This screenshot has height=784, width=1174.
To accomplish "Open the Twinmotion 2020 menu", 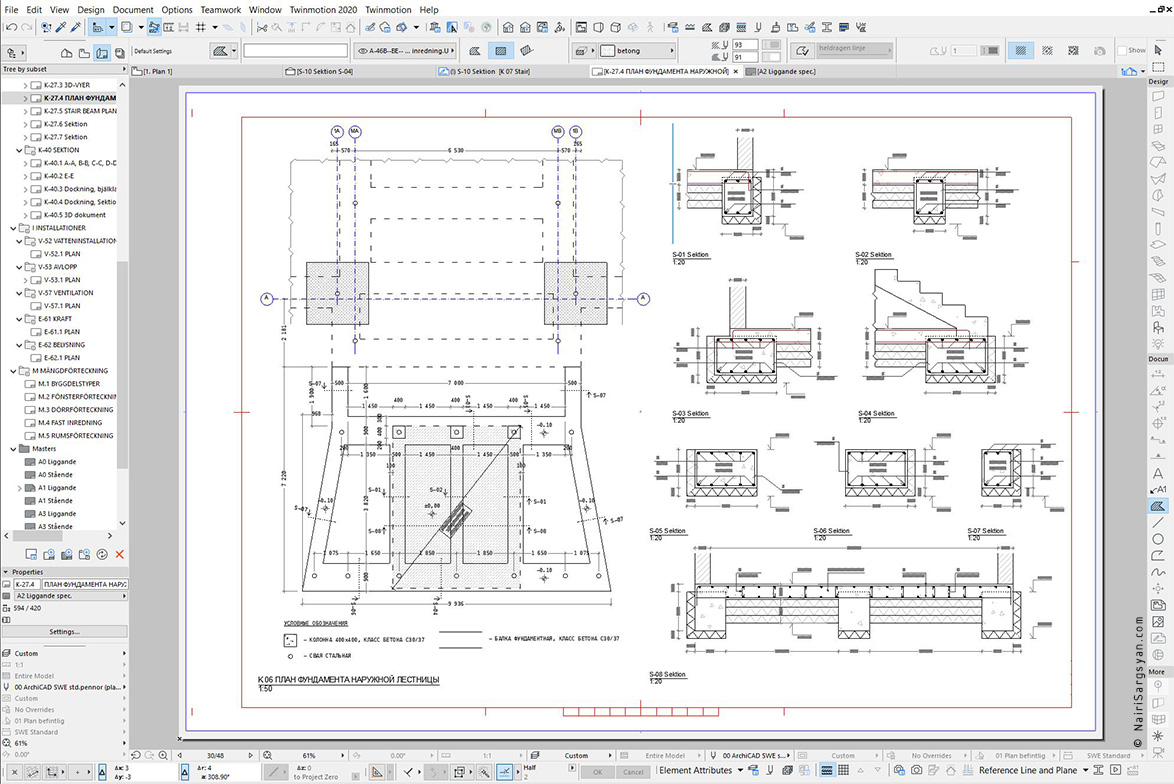I will (x=323, y=10).
